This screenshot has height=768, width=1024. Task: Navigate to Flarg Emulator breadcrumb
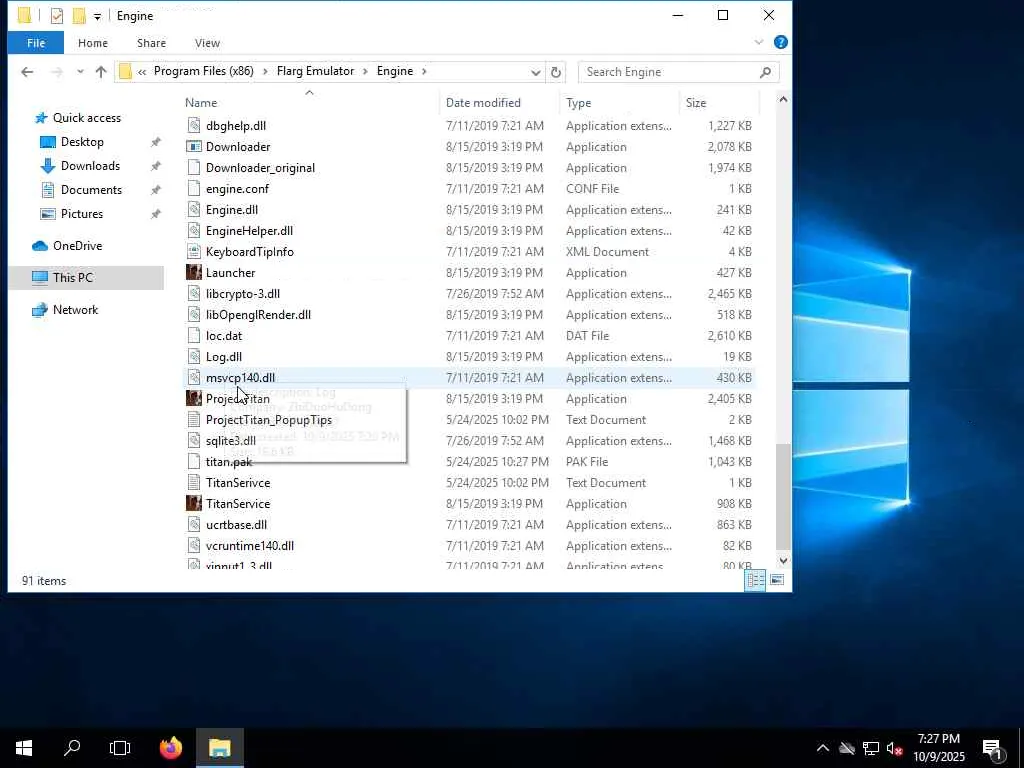coord(315,71)
